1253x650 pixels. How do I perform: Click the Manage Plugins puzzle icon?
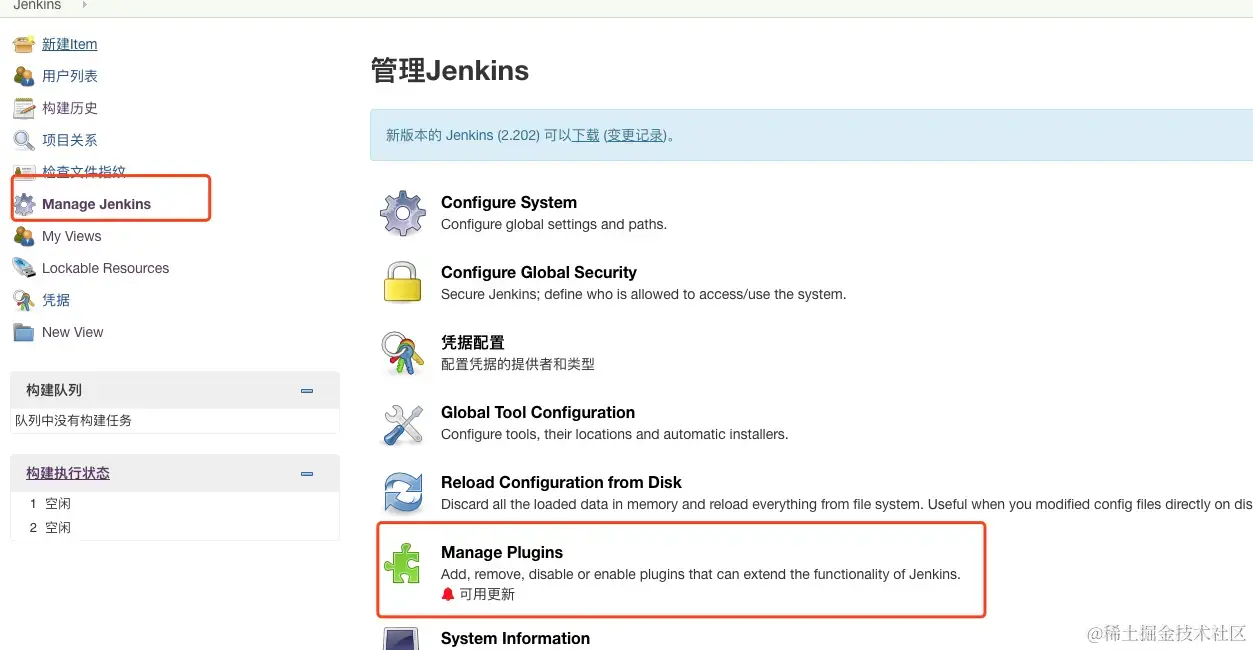[403, 563]
